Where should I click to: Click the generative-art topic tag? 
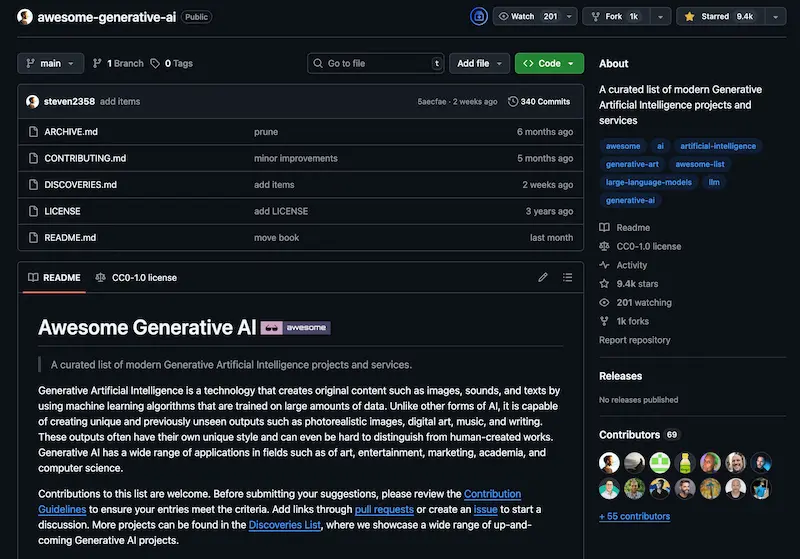(x=632, y=164)
